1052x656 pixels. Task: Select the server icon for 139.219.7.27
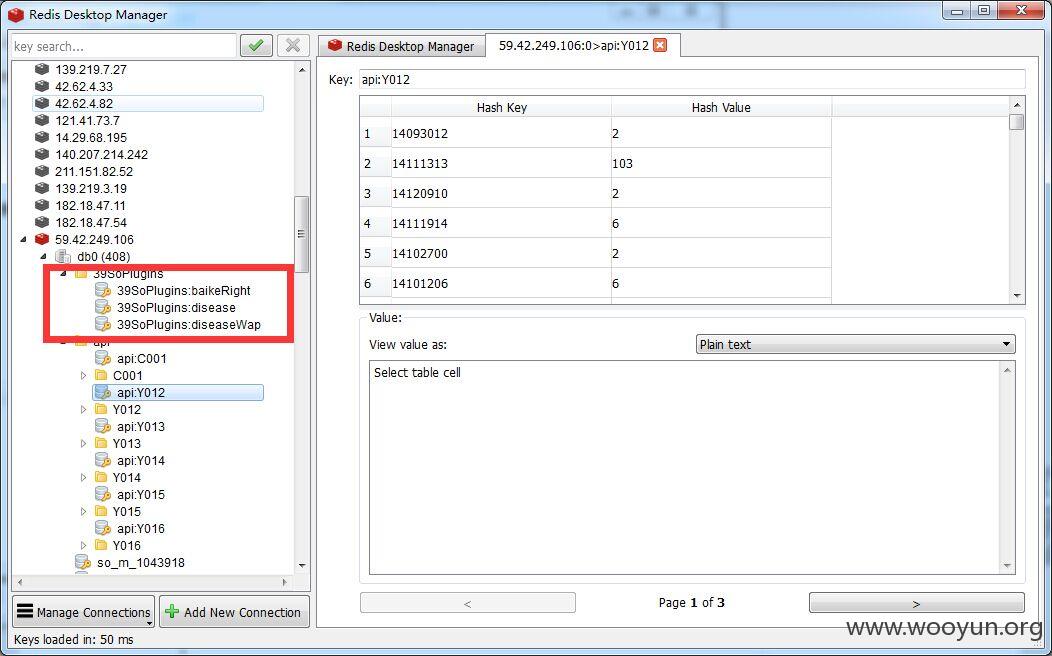click(x=42, y=69)
